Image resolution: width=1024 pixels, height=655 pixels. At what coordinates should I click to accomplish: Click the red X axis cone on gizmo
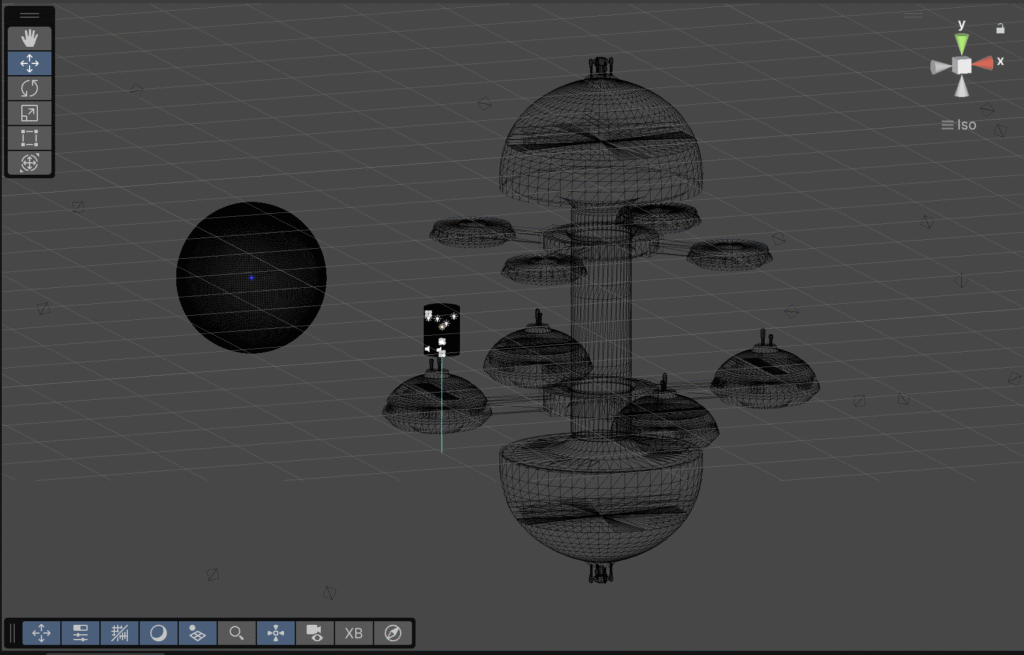click(984, 64)
